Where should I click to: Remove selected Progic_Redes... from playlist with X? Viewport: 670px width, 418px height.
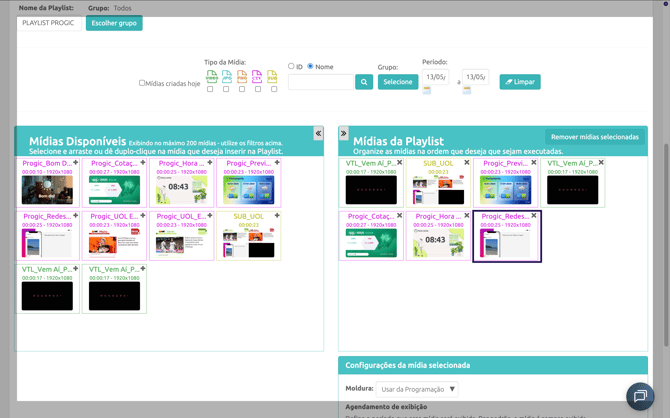[x=534, y=215]
